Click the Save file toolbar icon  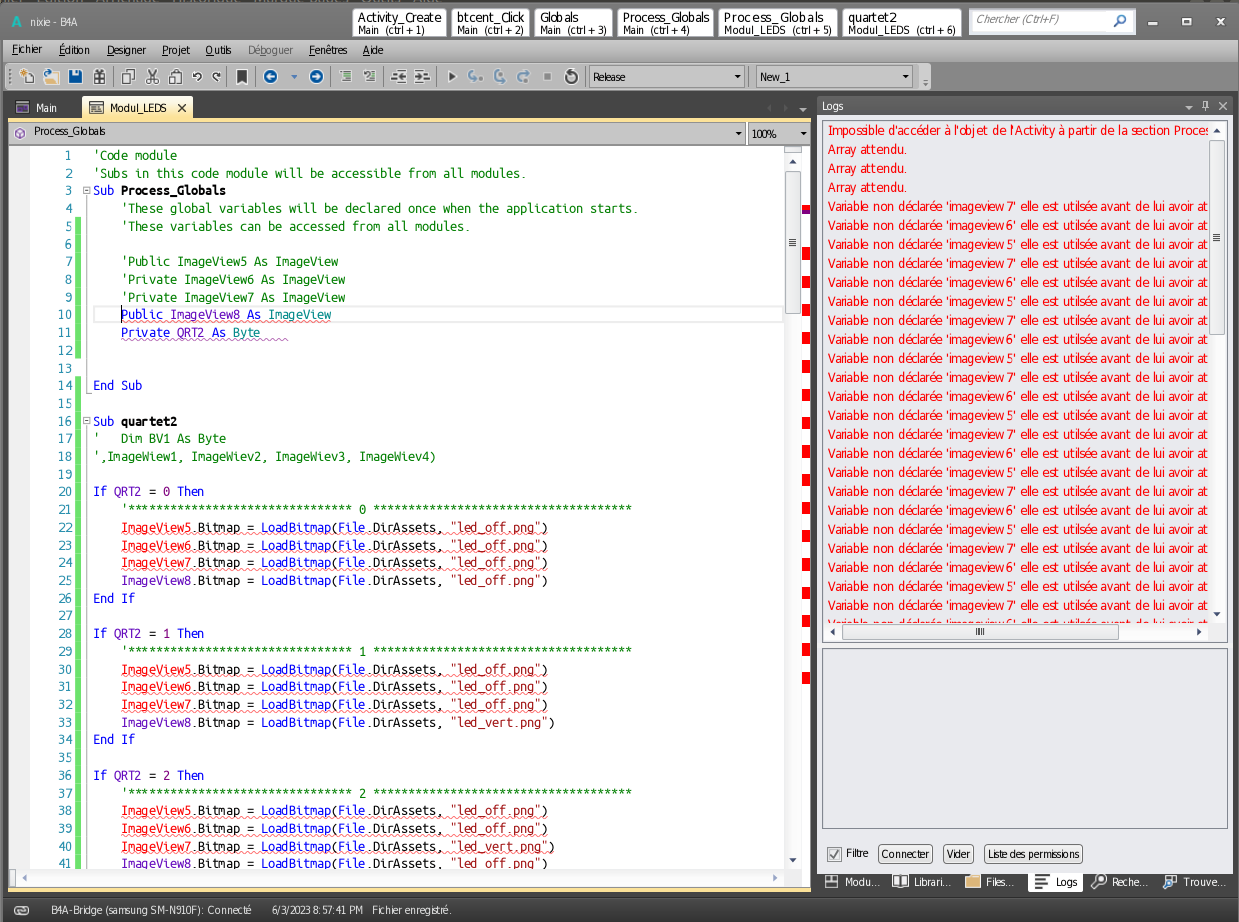75,77
